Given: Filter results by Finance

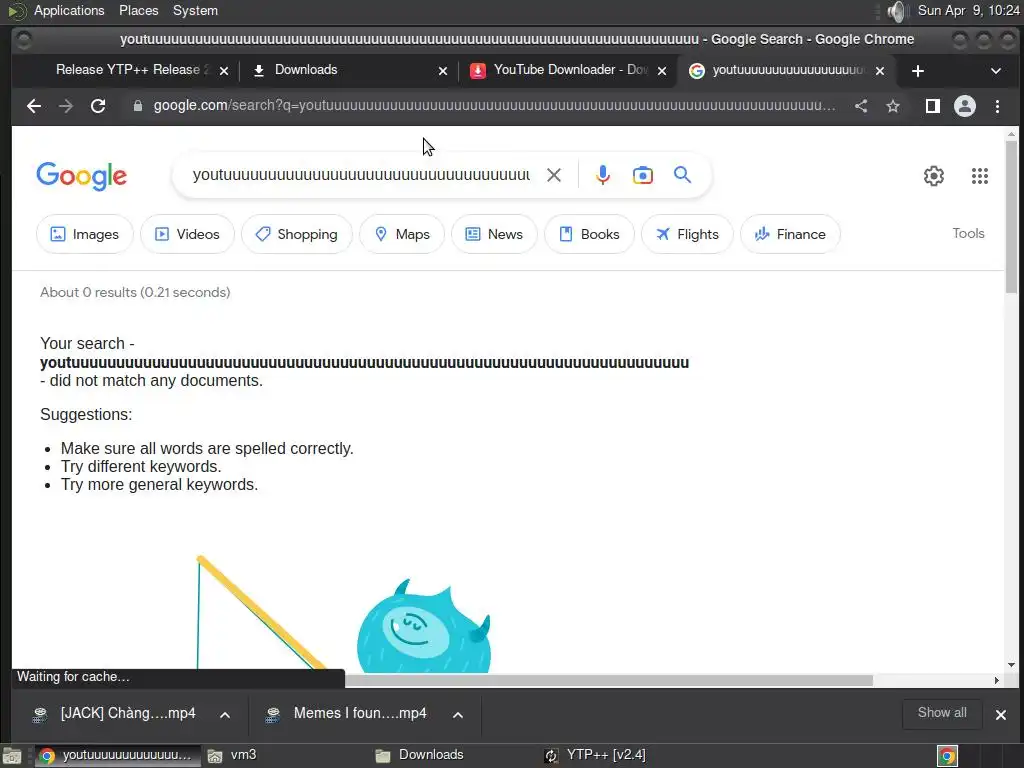Looking at the screenshot, I should [x=790, y=234].
